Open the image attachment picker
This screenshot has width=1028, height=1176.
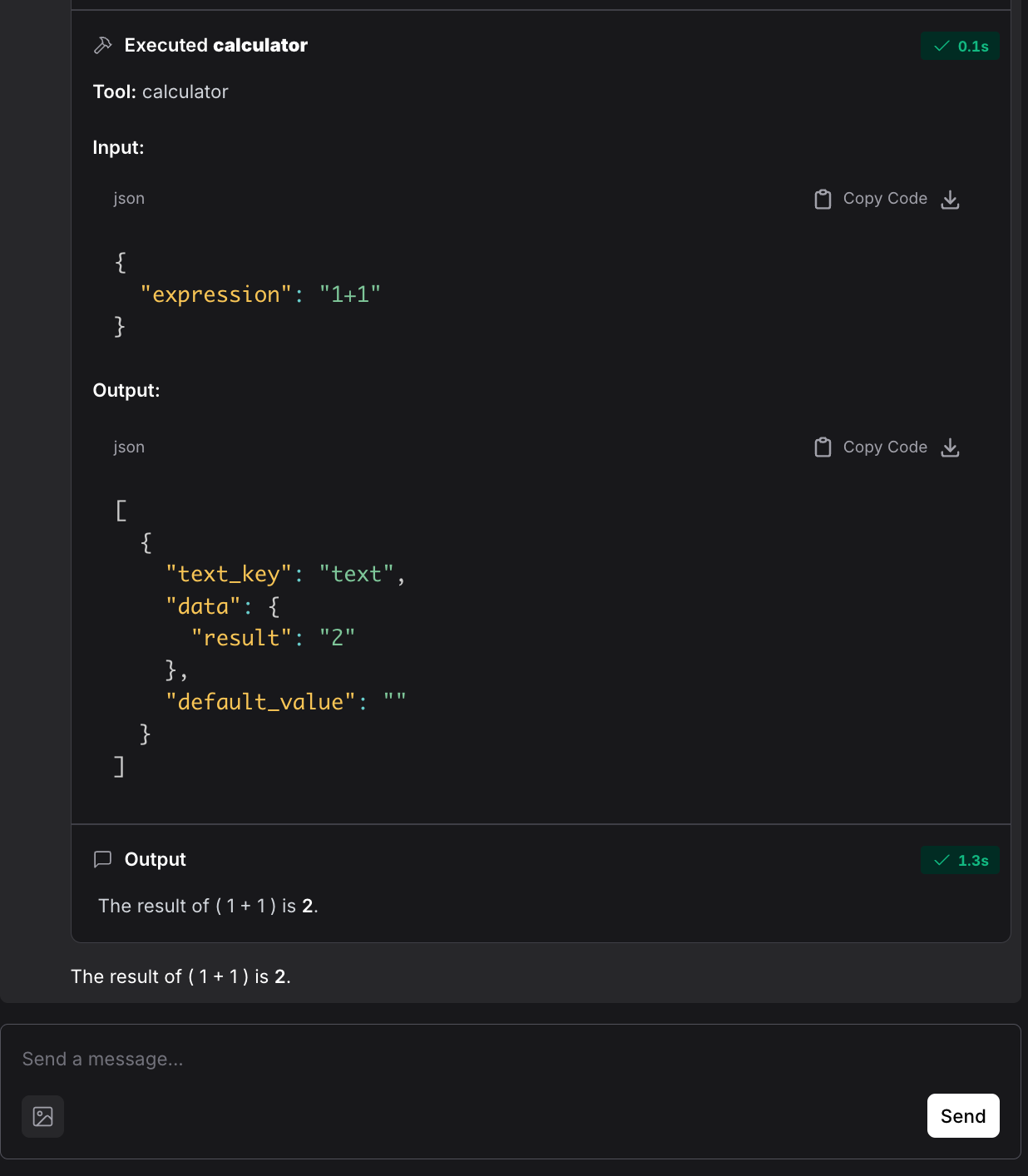[42, 1116]
